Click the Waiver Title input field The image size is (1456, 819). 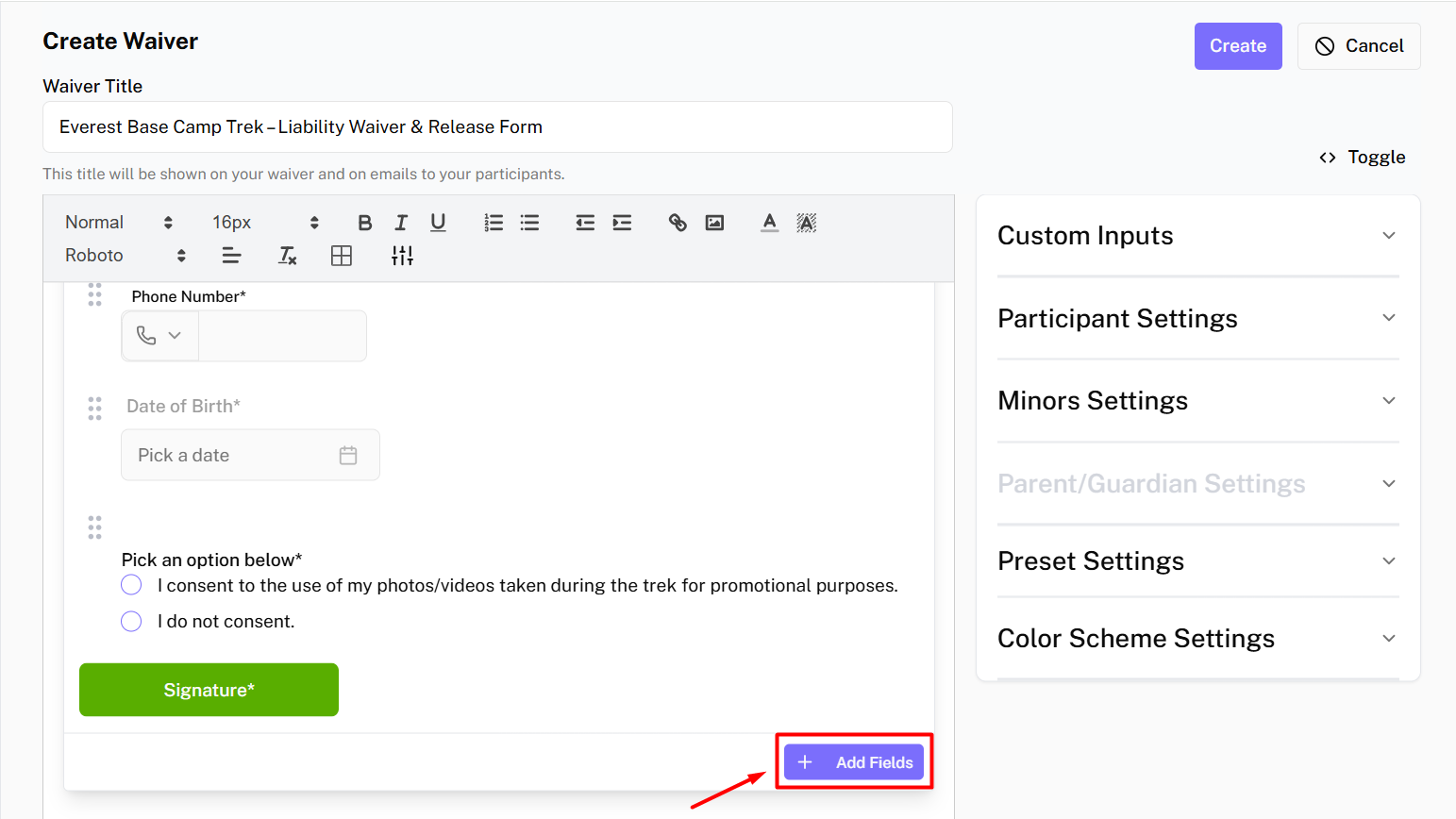click(x=497, y=127)
